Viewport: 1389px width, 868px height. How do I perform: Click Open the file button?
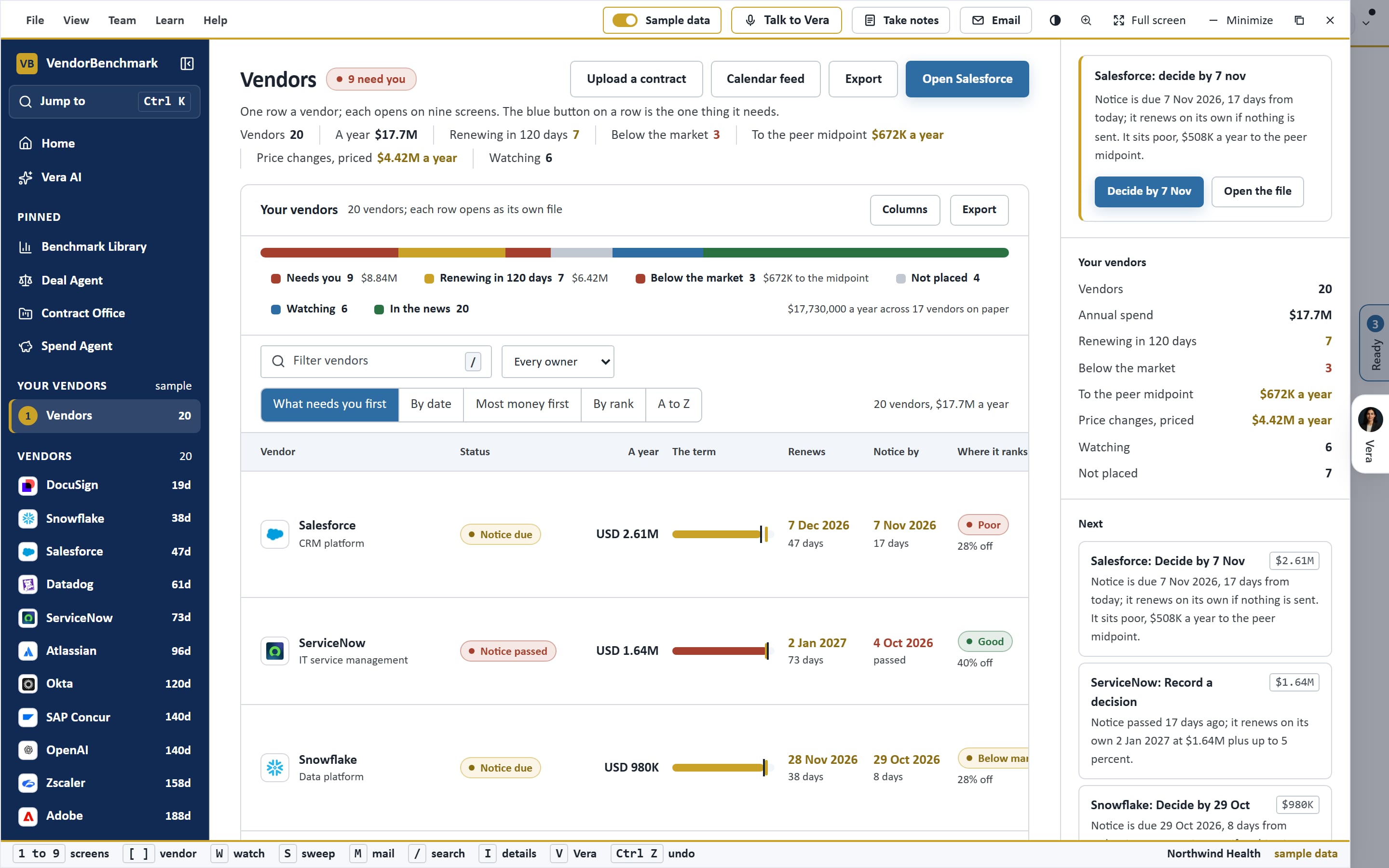click(1257, 191)
